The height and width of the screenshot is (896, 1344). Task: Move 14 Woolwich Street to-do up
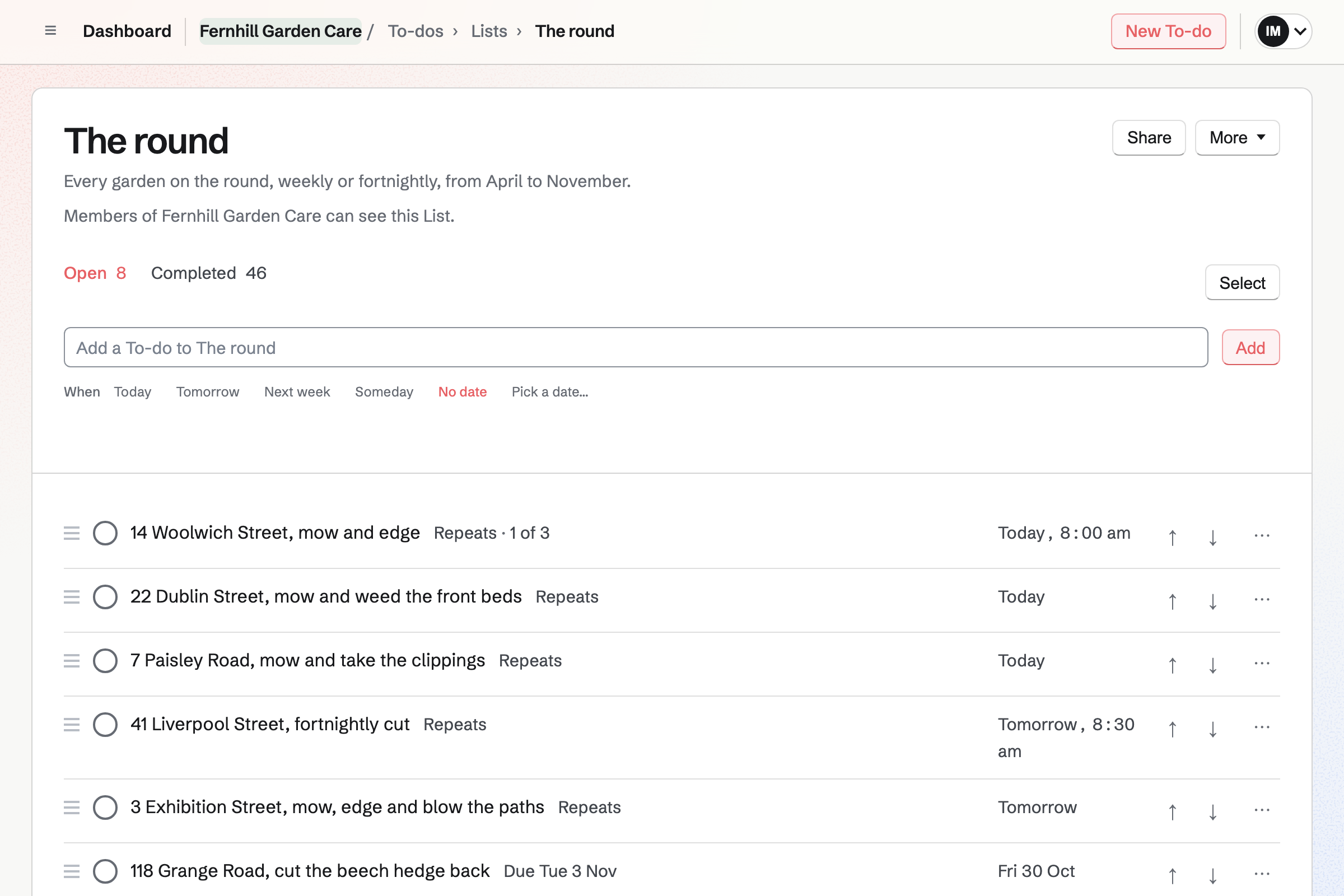pos(1172,536)
